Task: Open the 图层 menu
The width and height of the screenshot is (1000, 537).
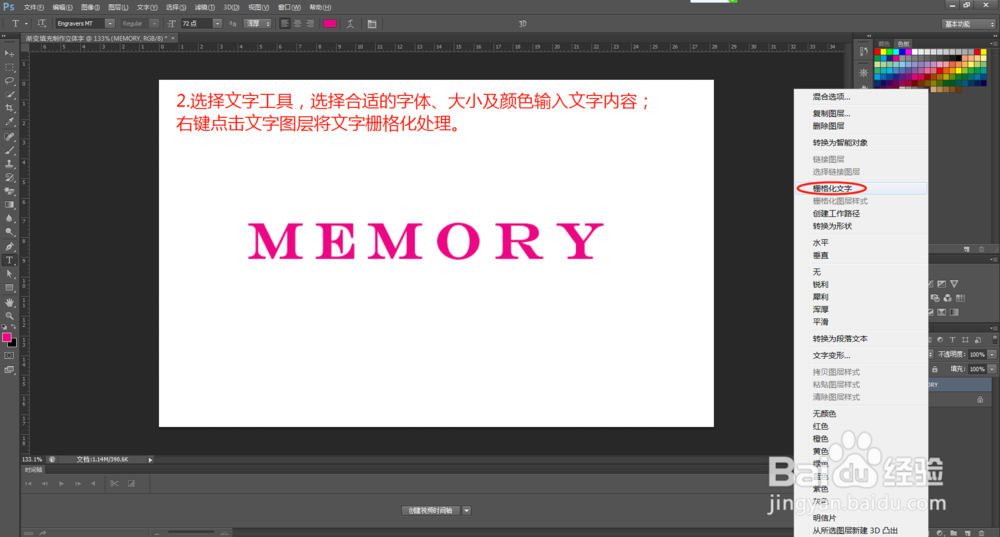Action: coord(118,7)
